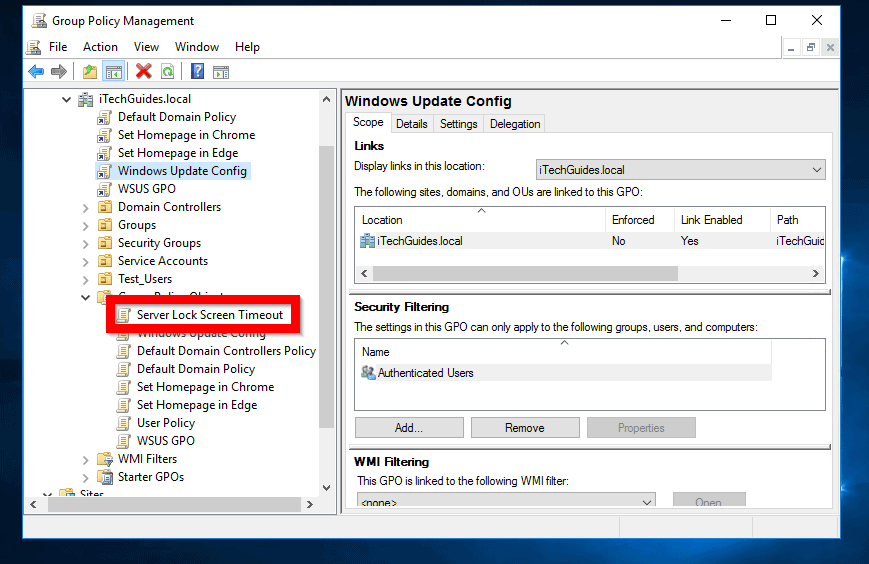This screenshot has height=564, width=869.
Task: Click the Authenticated Users group icon
Action: click(x=368, y=373)
